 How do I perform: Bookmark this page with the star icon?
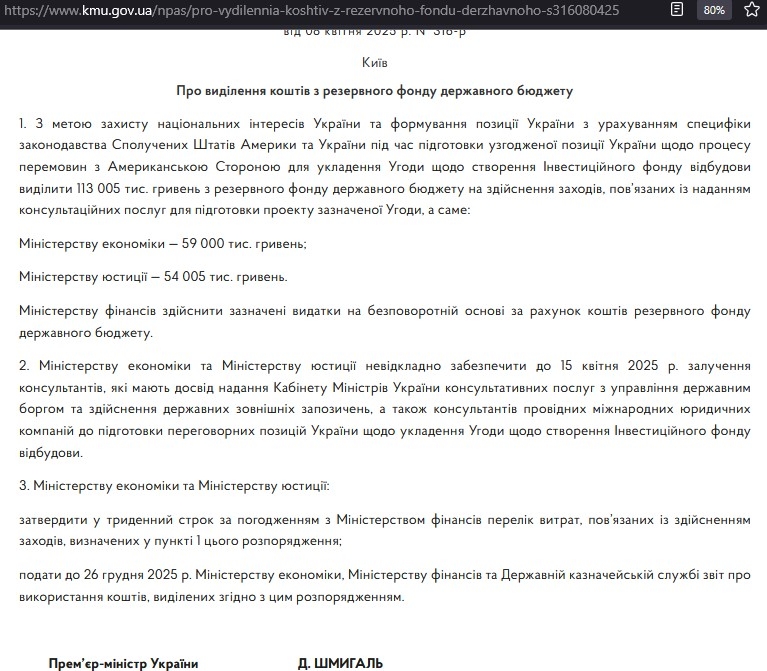751,10
